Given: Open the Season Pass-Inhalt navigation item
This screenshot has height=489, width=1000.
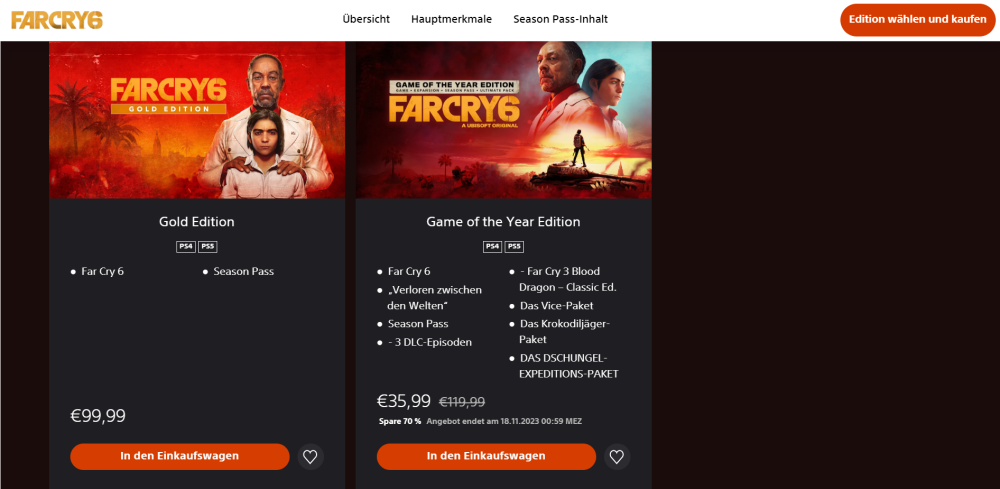Looking at the screenshot, I should 560,20.
